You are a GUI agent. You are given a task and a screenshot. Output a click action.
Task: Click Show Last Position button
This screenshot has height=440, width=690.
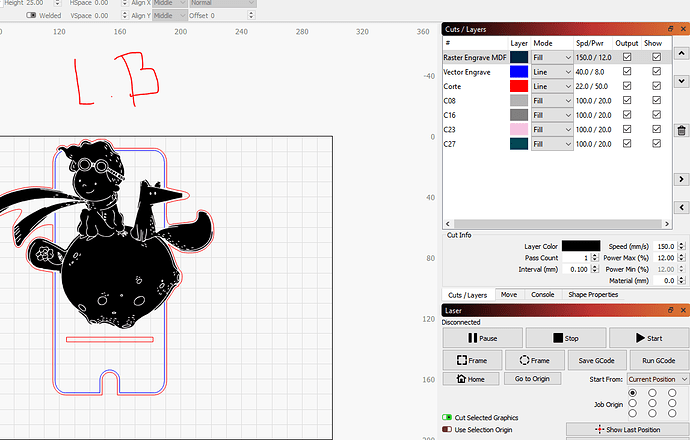pyautogui.click(x=628, y=429)
